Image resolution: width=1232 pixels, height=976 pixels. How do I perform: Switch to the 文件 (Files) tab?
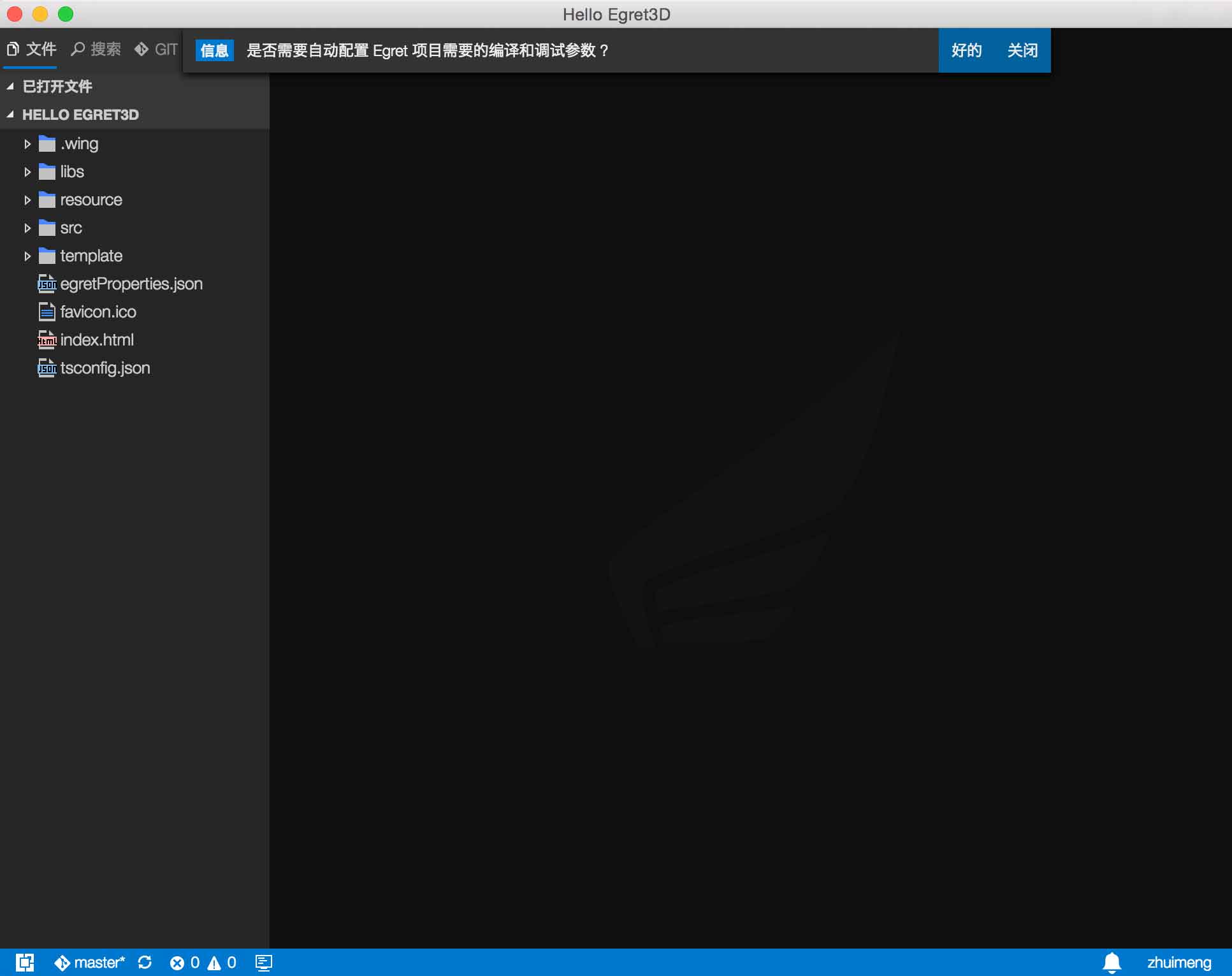(x=31, y=49)
